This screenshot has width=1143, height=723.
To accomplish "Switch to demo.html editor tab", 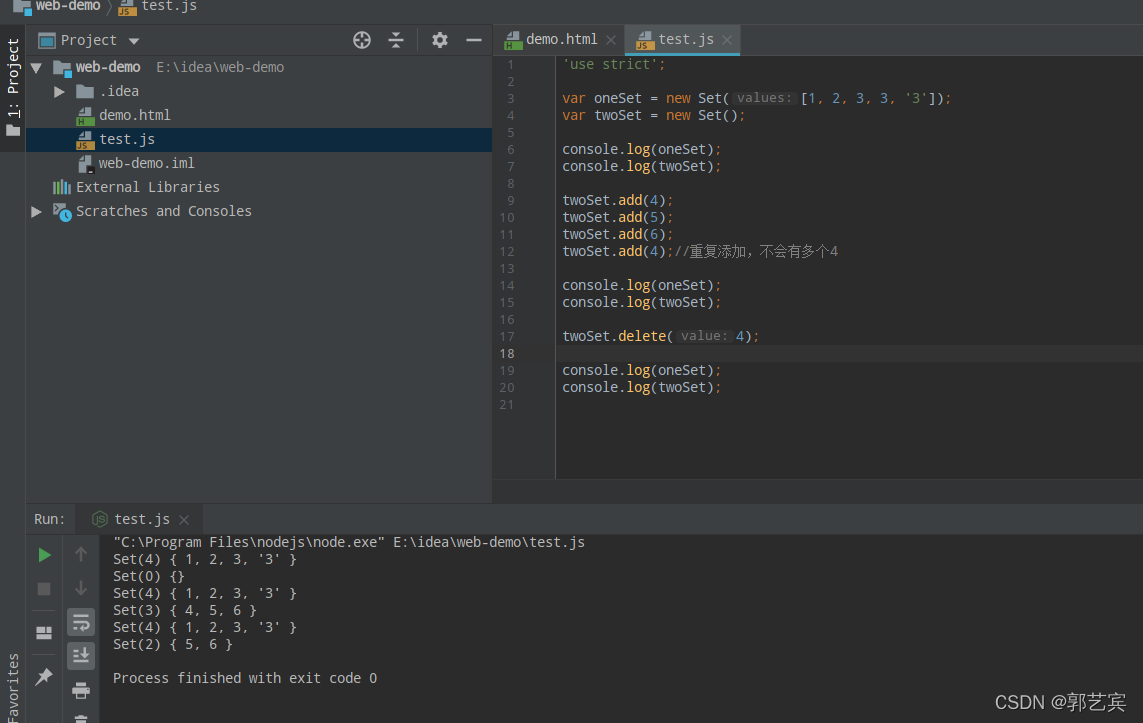I will click(561, 39).
